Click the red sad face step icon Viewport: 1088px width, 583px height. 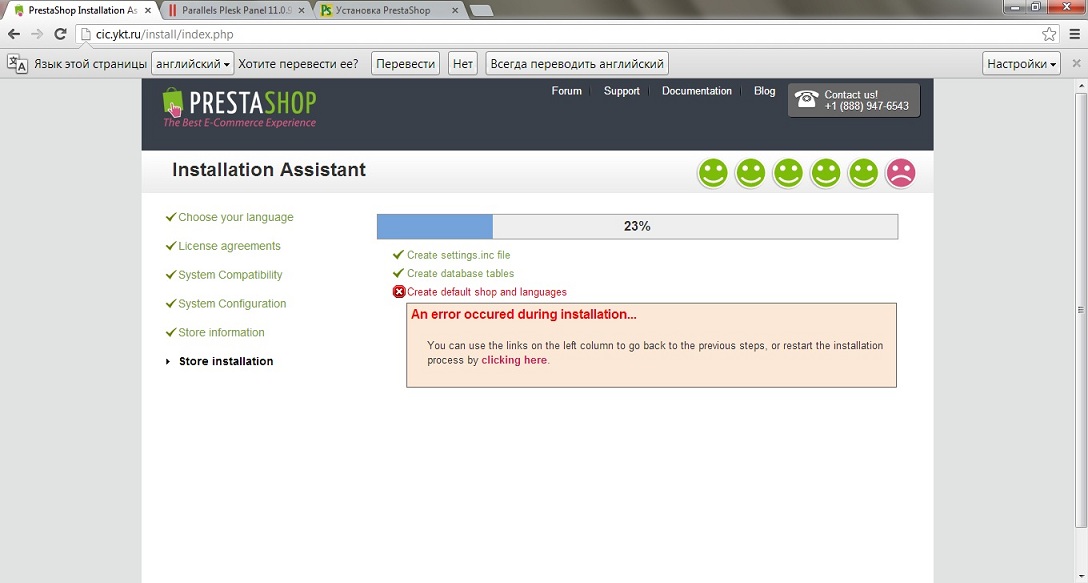pos(901,172)
